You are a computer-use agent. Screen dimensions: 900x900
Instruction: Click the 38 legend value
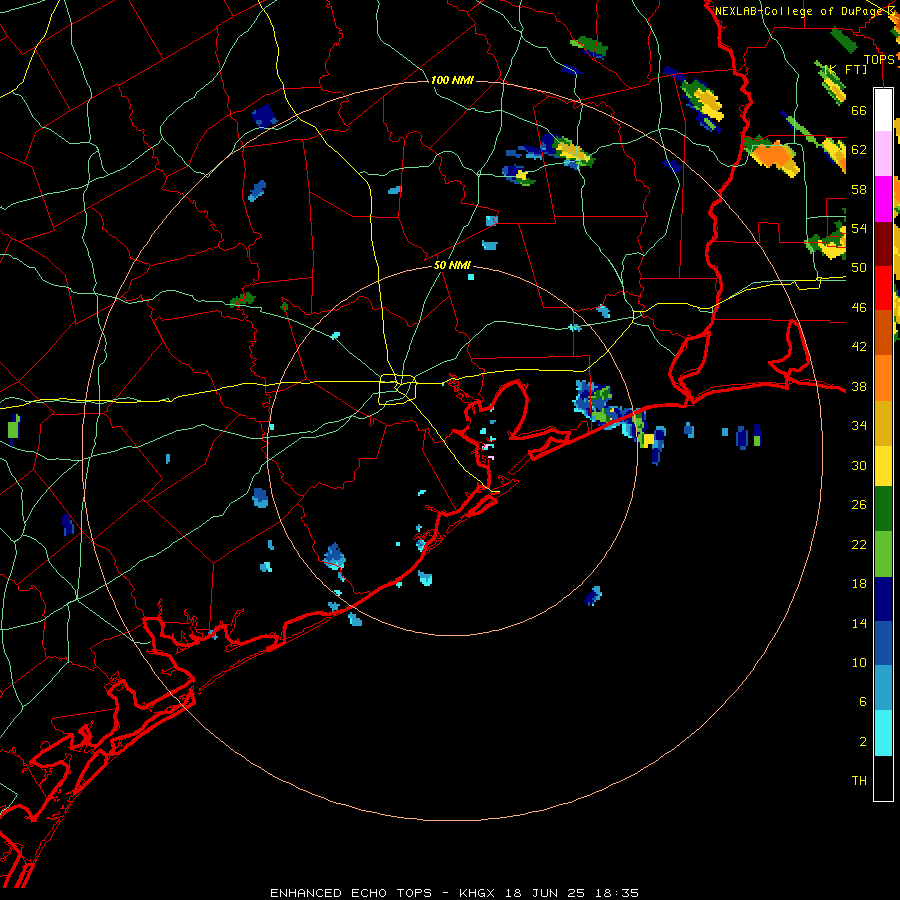pos(859,386)
